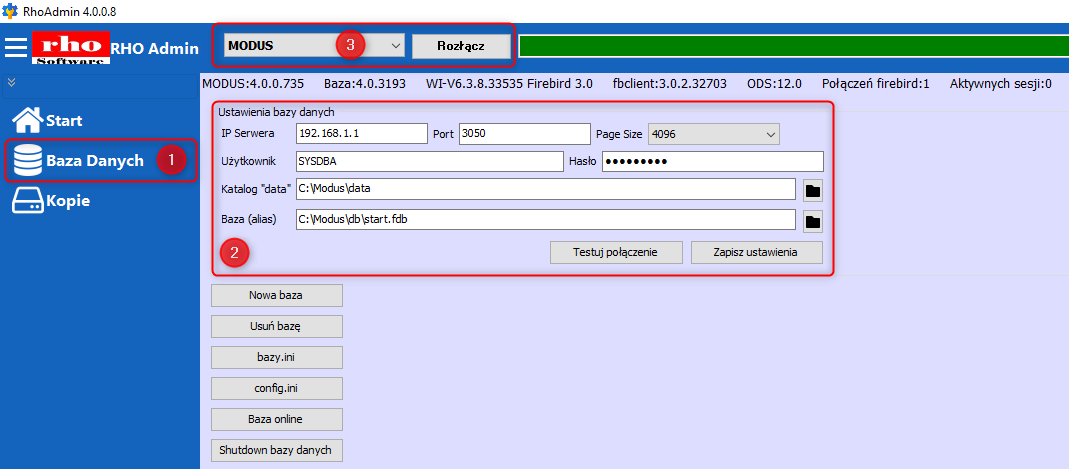This screenshot has height=469, width=1069.
Task: Click the rho Software logo
Action: pyautogui.click(x=69, y=47)
